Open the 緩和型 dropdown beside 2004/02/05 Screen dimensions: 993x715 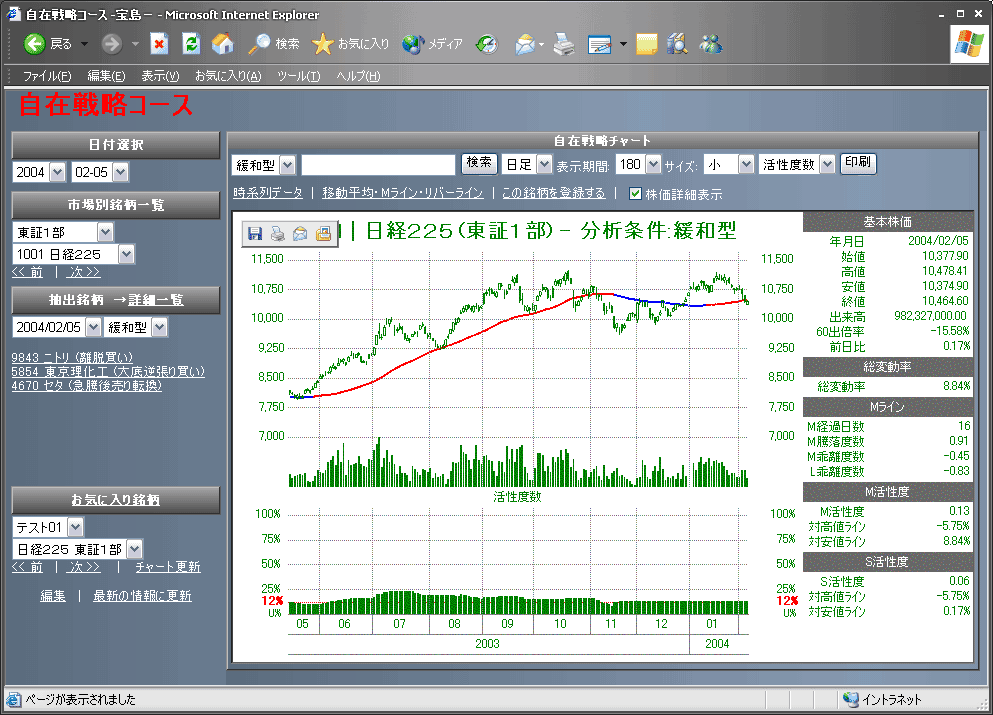point(160,327)
